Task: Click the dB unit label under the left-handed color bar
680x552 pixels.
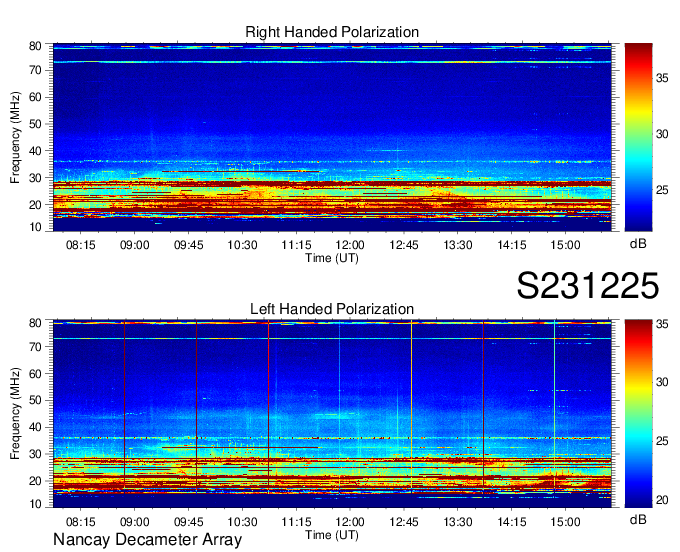Action: pyautogui.click(x=638, y=520)
